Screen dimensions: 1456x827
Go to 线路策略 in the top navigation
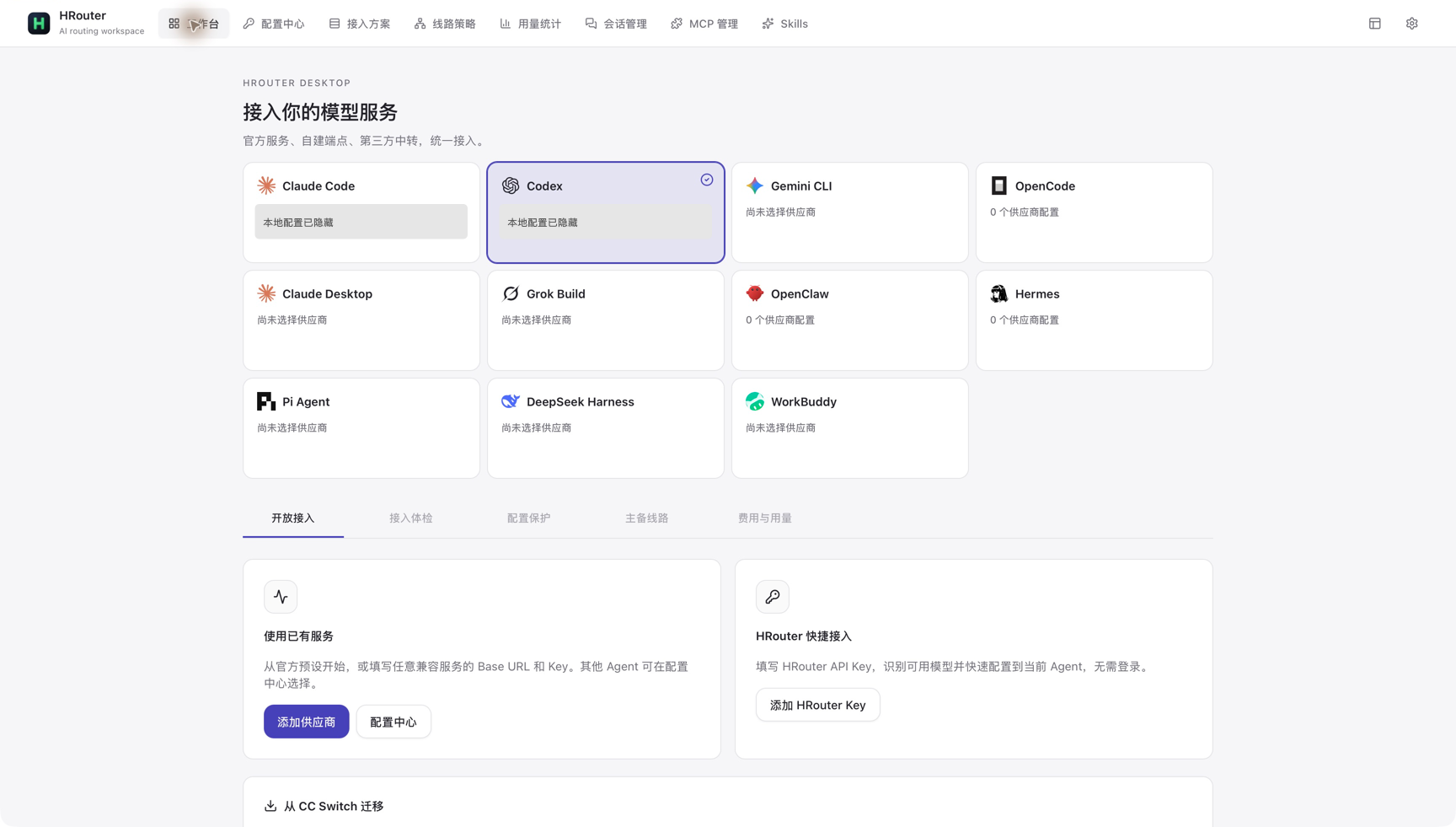click(445, 24)
